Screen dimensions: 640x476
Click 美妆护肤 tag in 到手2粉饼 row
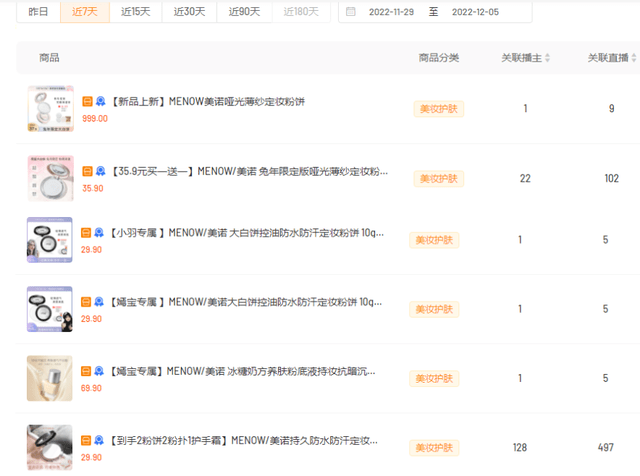[434, 448]
